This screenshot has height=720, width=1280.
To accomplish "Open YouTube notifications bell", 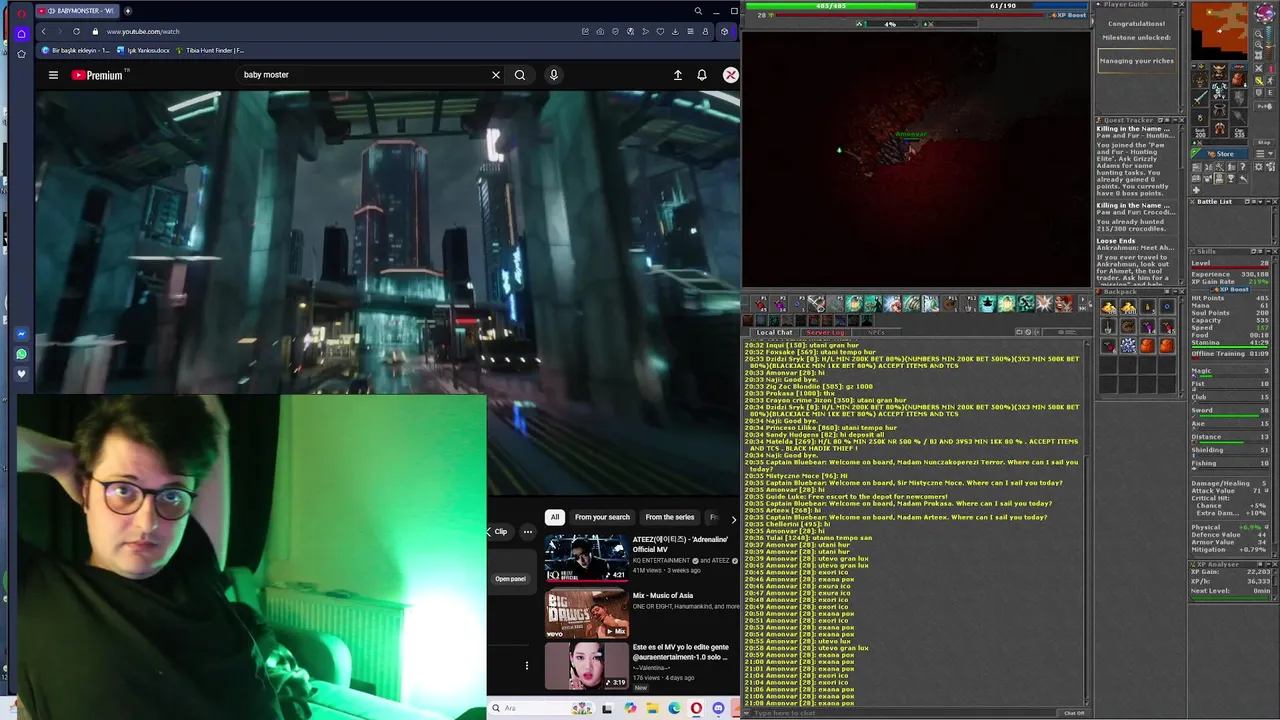I will pos(702,75).
